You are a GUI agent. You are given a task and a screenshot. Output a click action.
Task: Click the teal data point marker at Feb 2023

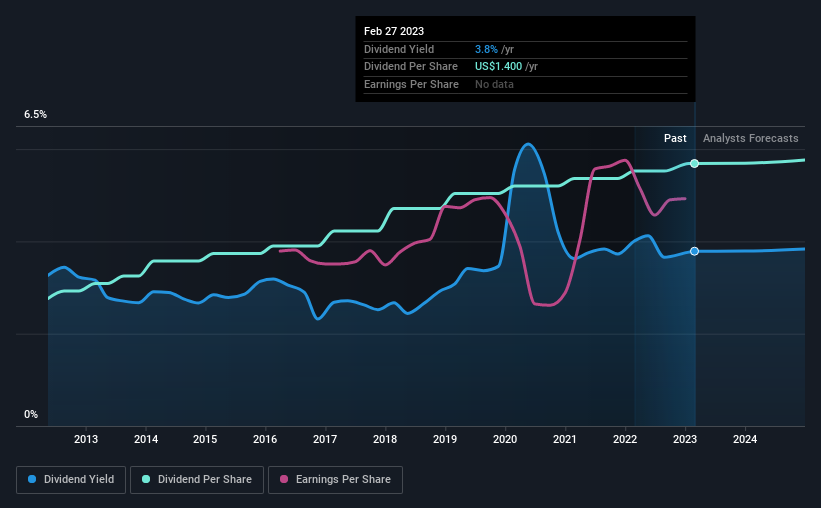(x=694, y=164)
